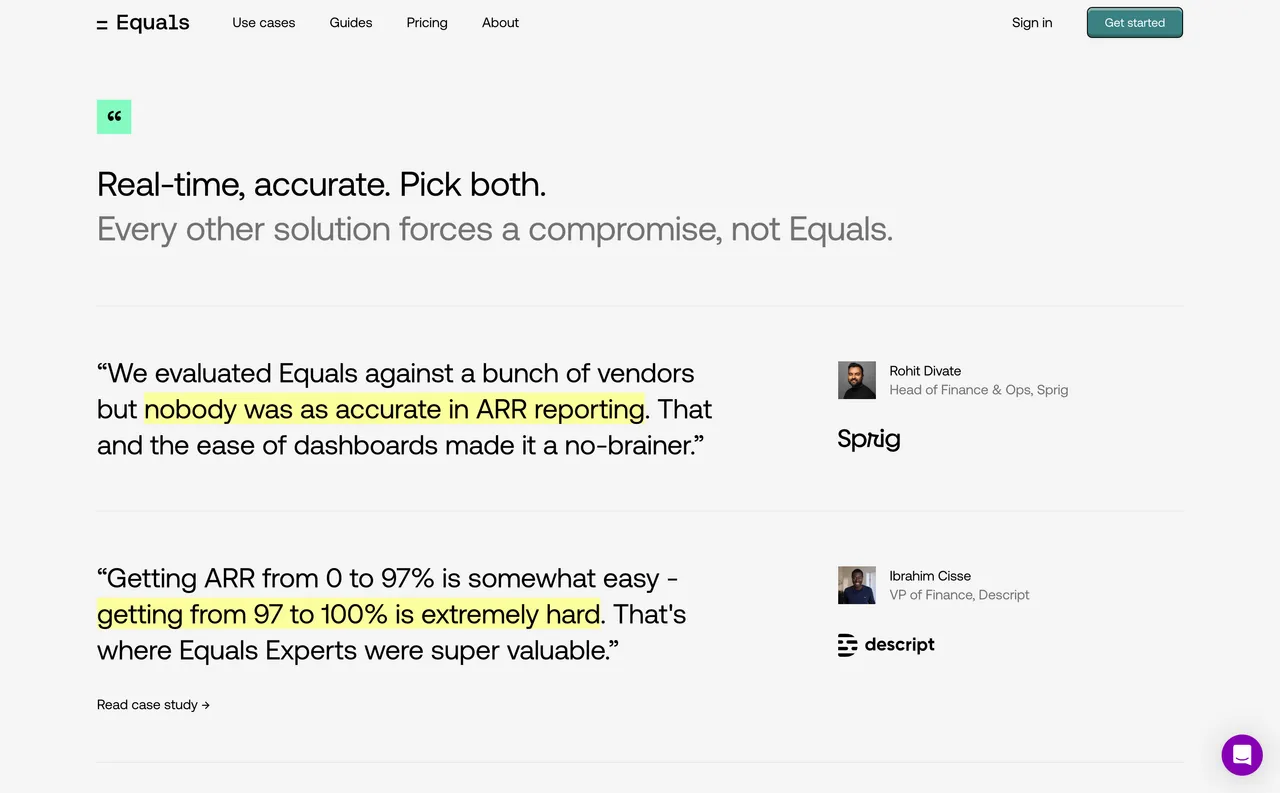Image resolution: width=1280 pixels, height=793 pixels.
Task: Open the Read case study link
Action: point(153,705)
